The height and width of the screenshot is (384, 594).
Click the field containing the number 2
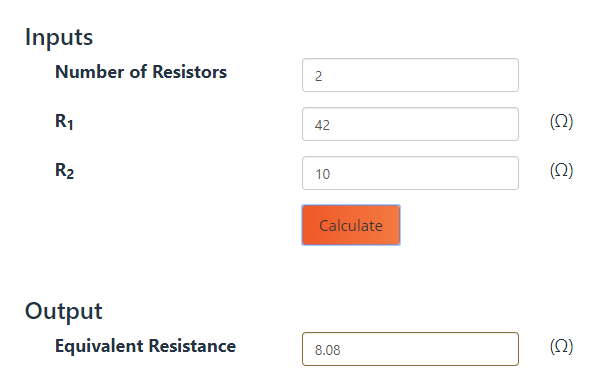(x=410, y=75)
